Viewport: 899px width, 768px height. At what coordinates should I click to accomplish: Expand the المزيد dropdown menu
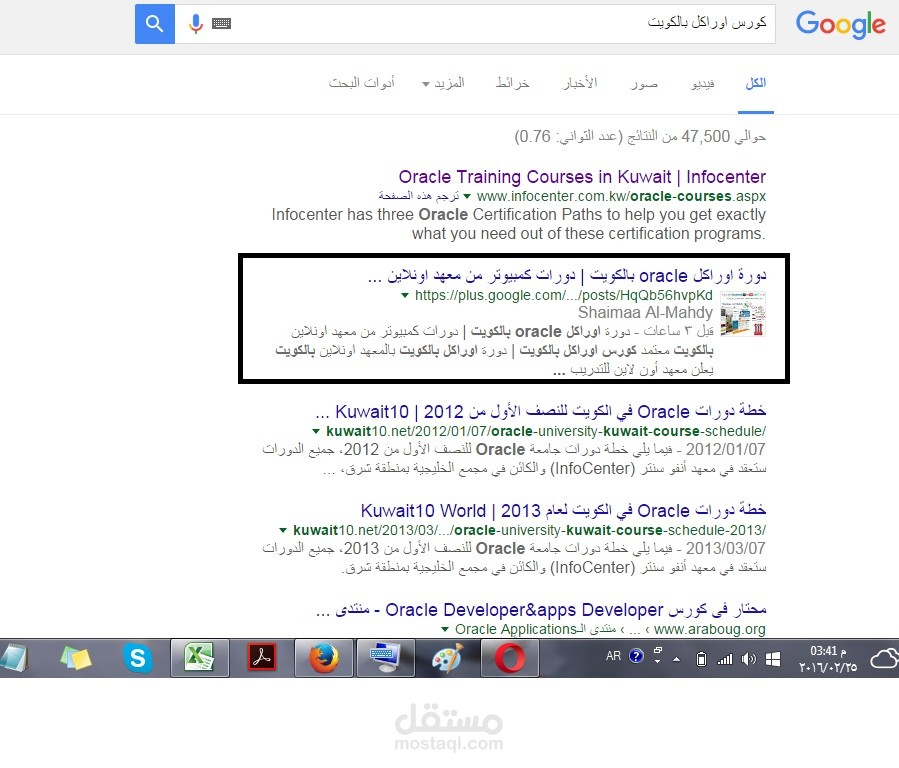[444, 84]
